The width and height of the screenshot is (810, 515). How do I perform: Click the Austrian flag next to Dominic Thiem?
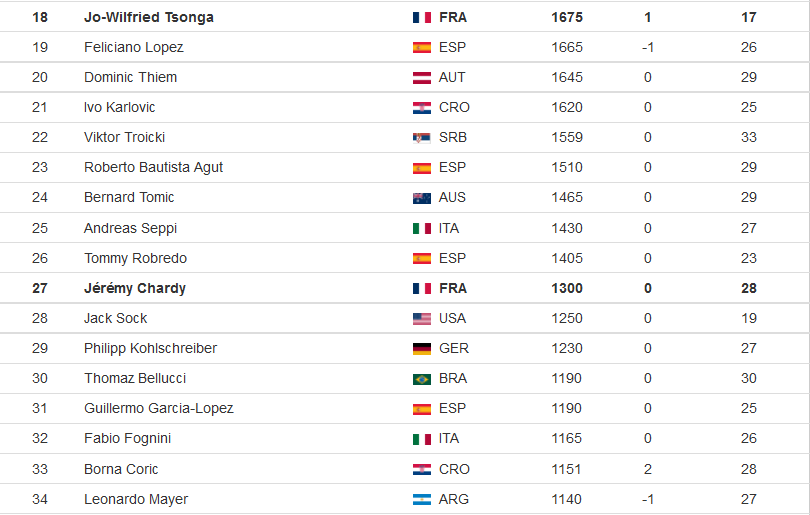coord(422,77)
